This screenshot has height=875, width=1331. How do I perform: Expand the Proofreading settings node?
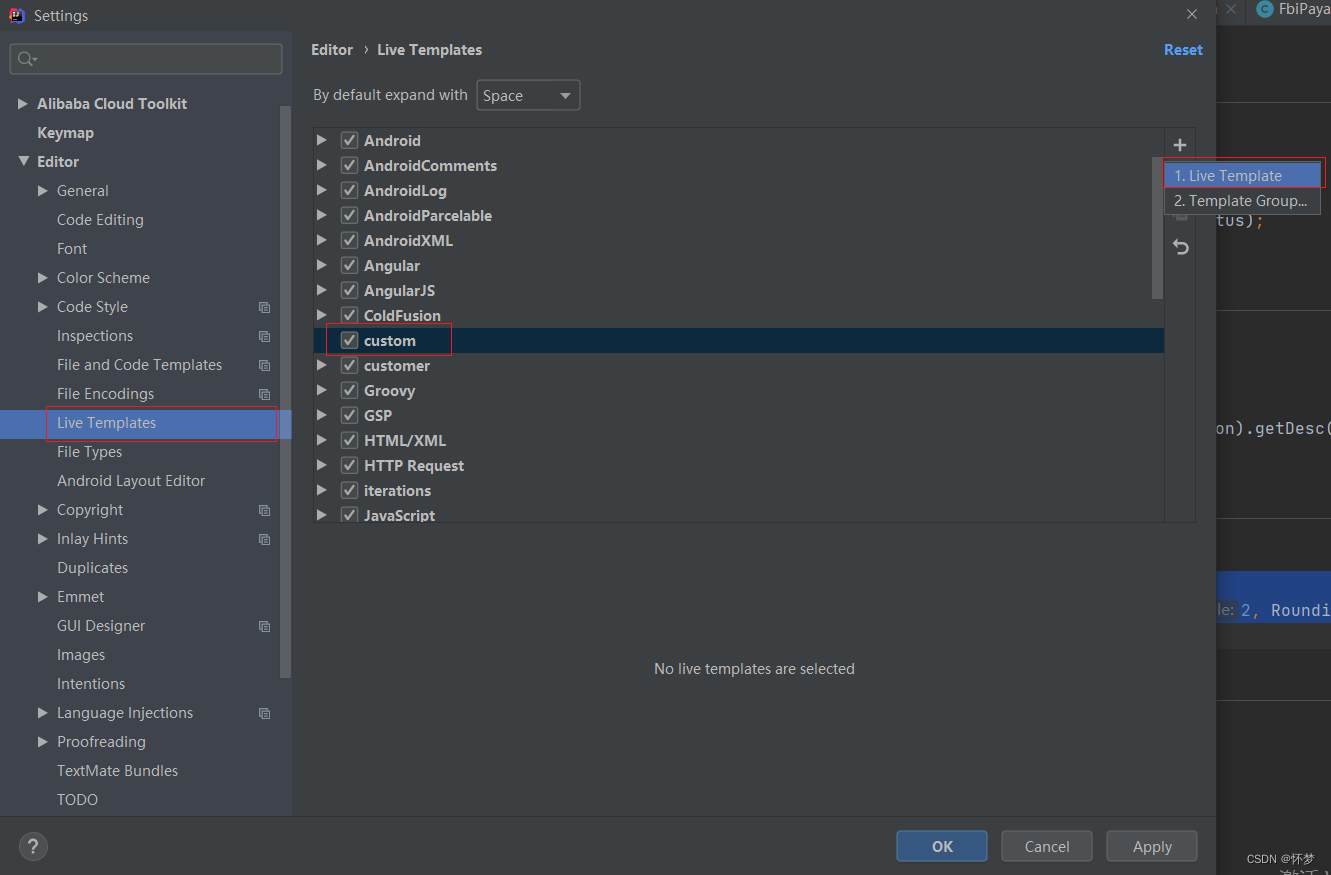point(43,741)
